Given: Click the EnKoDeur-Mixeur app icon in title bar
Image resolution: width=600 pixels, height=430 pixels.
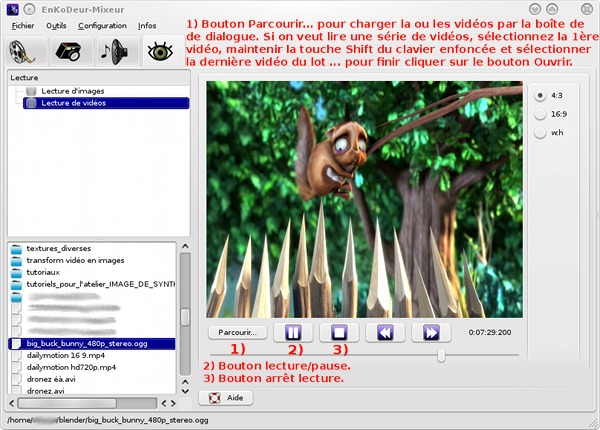Looking at the screenshot, I should click(13, 9).
